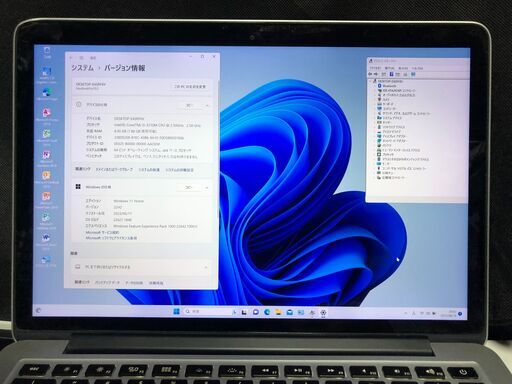Viewport: 512px width, 384px height.
Task: Expand the キーボード node in Device Manager
Action: (375, 104)
